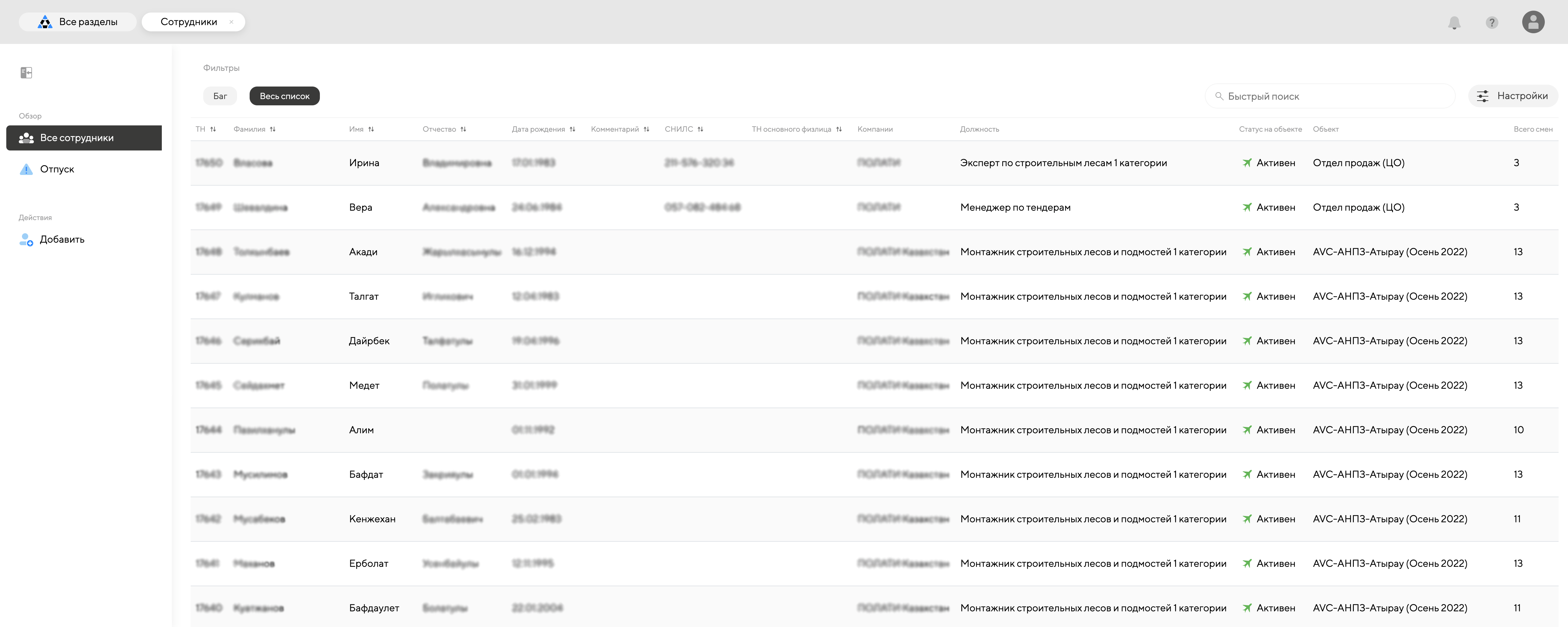The height and width of the screenshot is (627, 1568).
Task: Click the Отпуск warning triangle icon
Action: (x=26, y=169)
